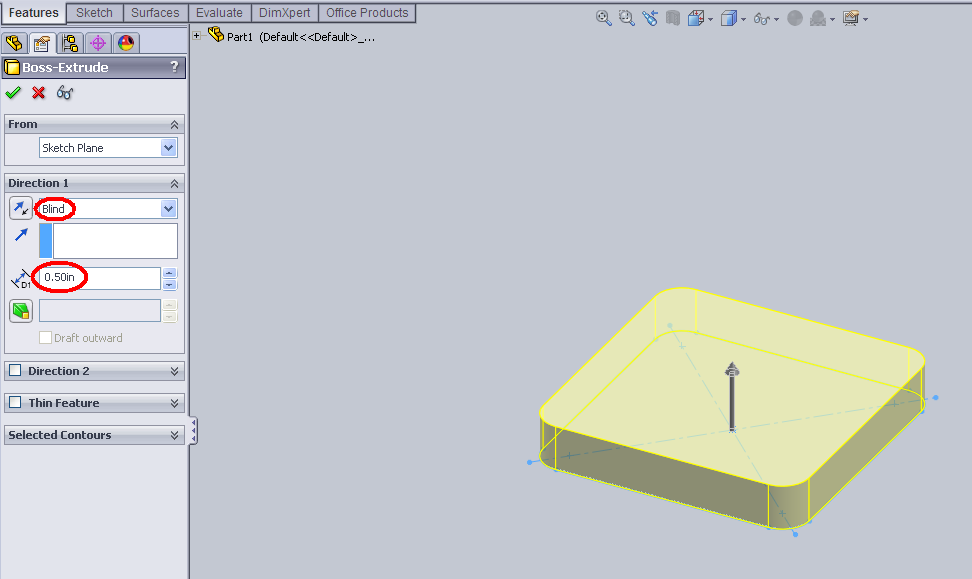The width and height of the screenshot is (972, 579).
Task: Click the panel collapse handle
Action: pos(193,430)
